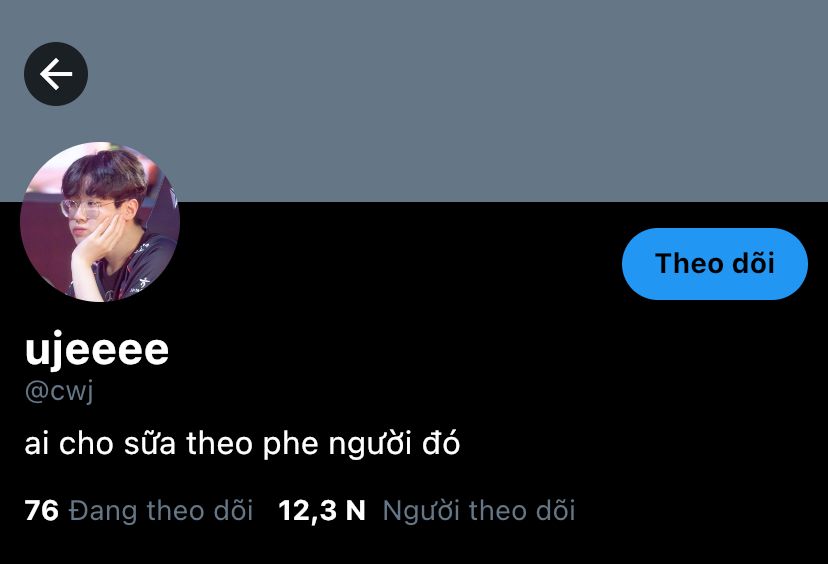Click the face wearing glasses in the avatar
Screen dimensions: 828x564
click(x=90, y=211)
